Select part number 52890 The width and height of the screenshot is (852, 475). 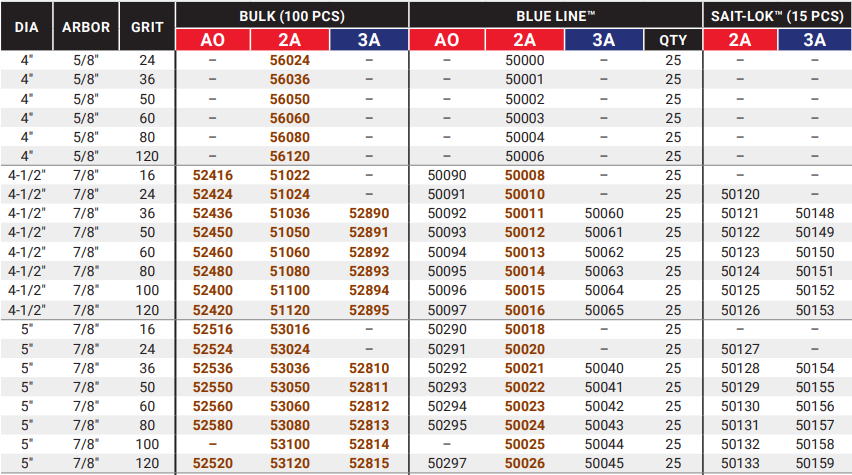click(x=369, y=214)
